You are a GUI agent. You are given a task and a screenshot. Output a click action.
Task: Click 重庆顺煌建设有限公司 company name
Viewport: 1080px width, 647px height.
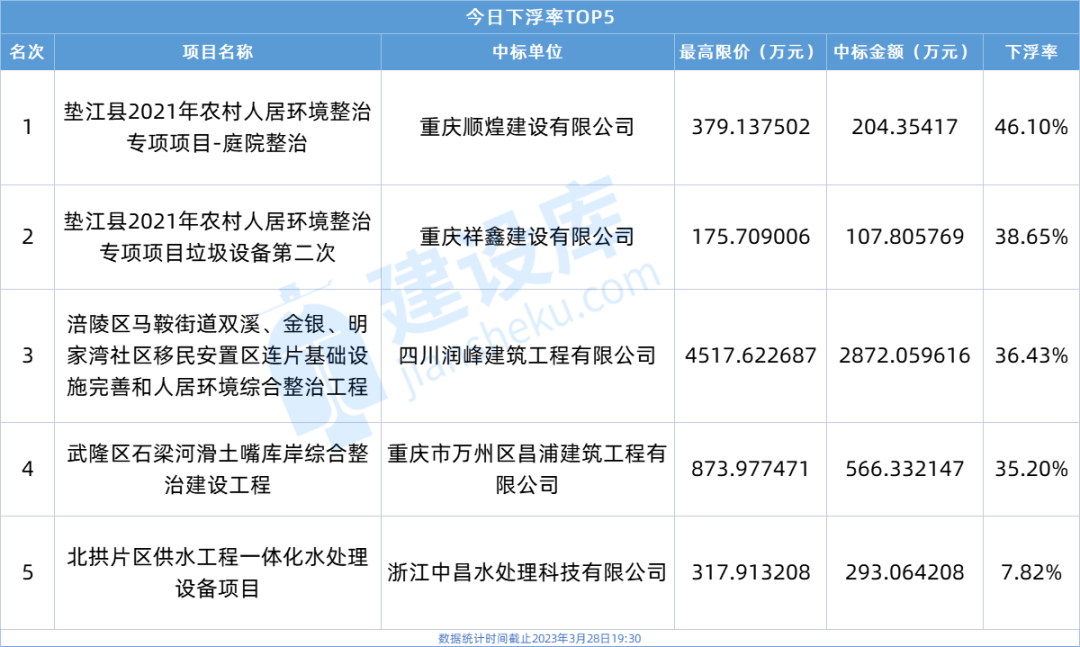coord(527,128)
